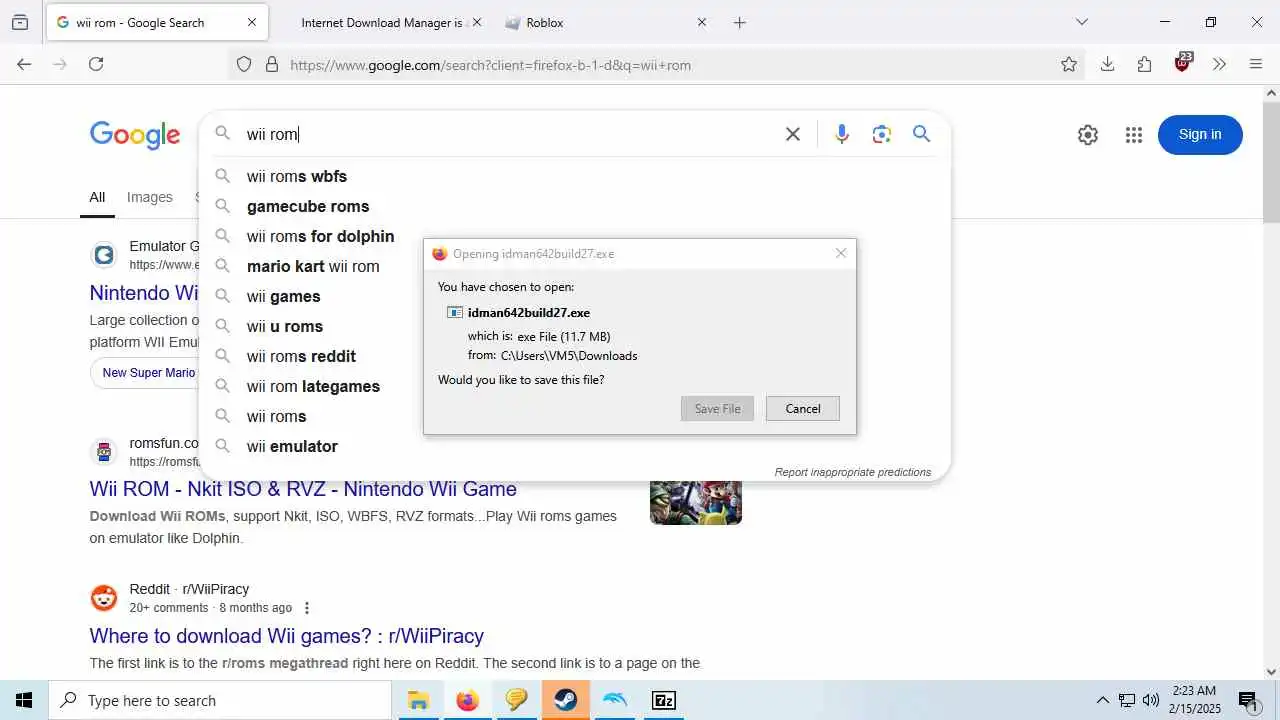
Task: Open Firefox application hamburger menu
Action: click(x=1256, y=64)
